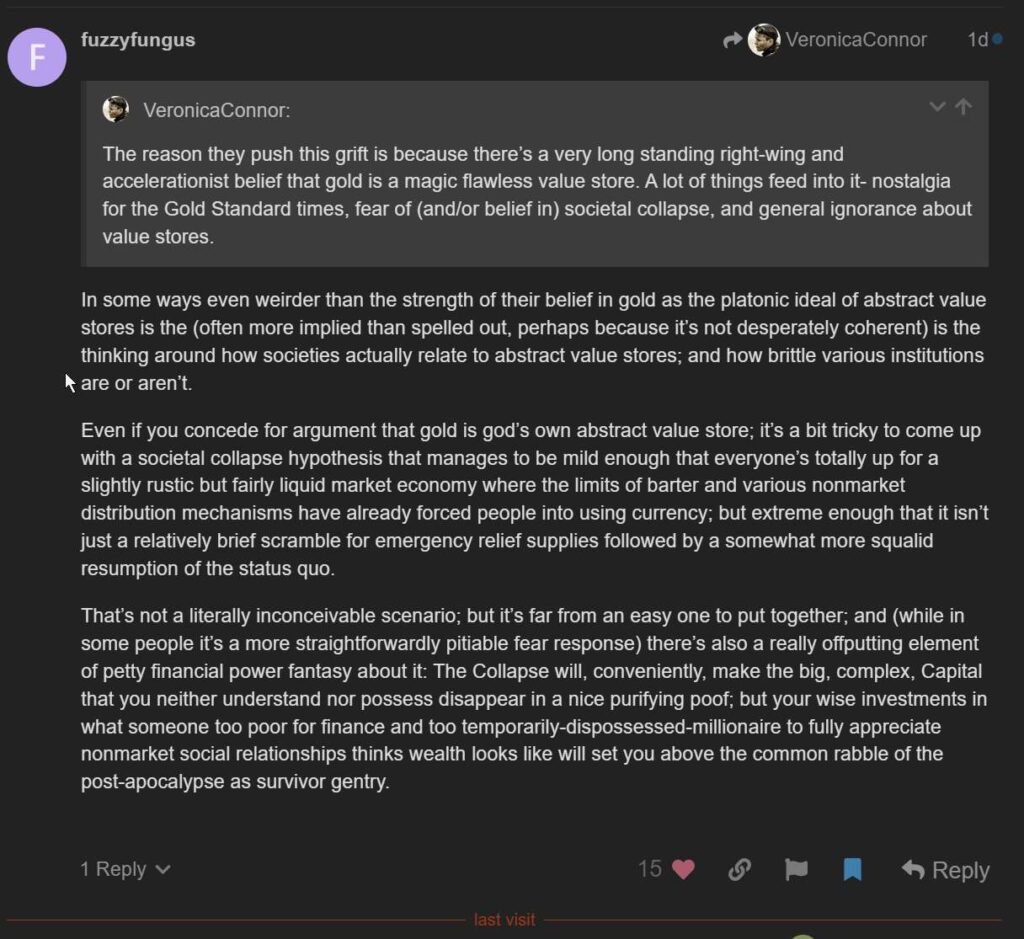The height and width of the screenshot is (939, 1024).
Task: Show the post VeronicaConnor is replied to
Action: pyautogui.click(x=856, y=40)
